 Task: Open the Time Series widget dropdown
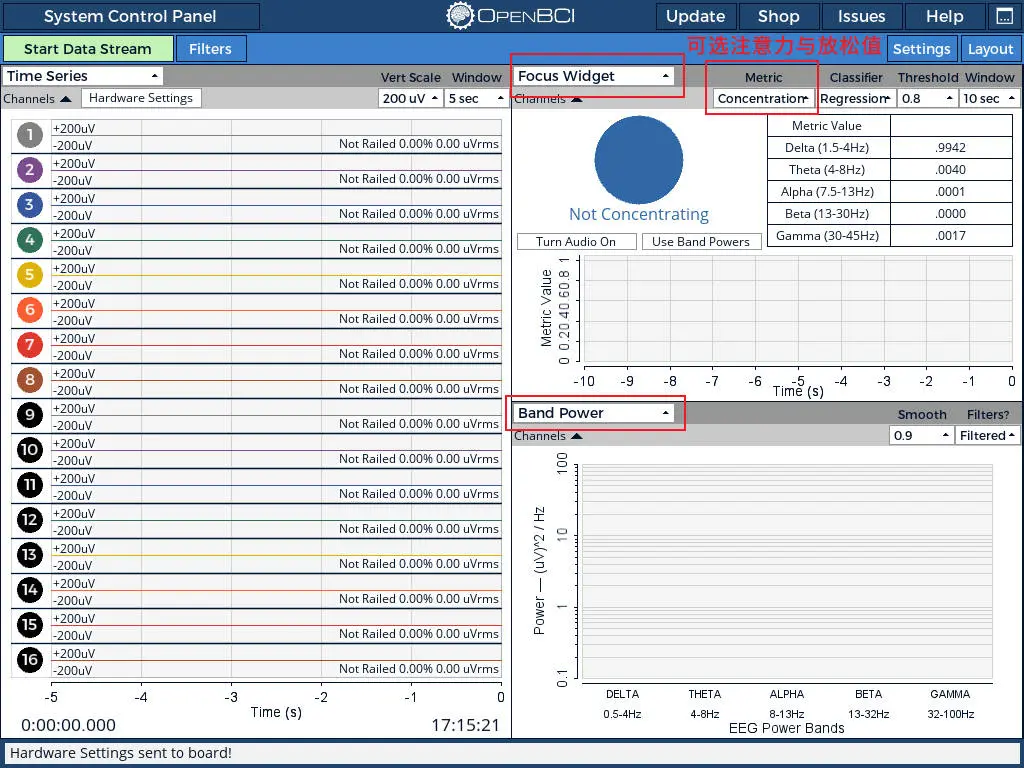[x=82, y=76]
